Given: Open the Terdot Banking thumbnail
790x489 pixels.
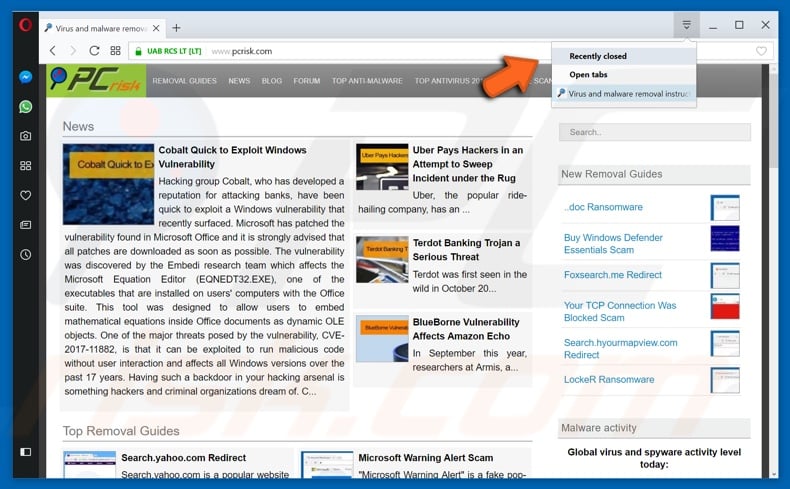Looking at the screenshot, I should pos(382,259).
